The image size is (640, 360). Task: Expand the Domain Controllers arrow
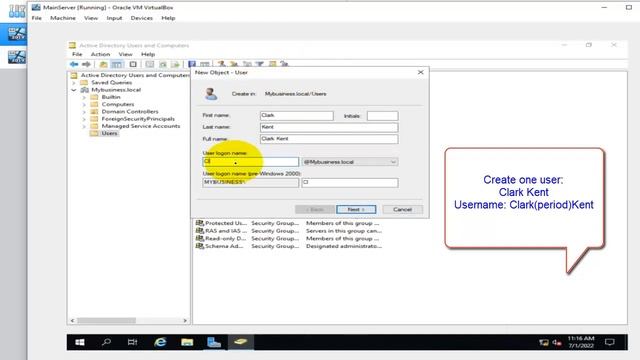tap(84, 111)
